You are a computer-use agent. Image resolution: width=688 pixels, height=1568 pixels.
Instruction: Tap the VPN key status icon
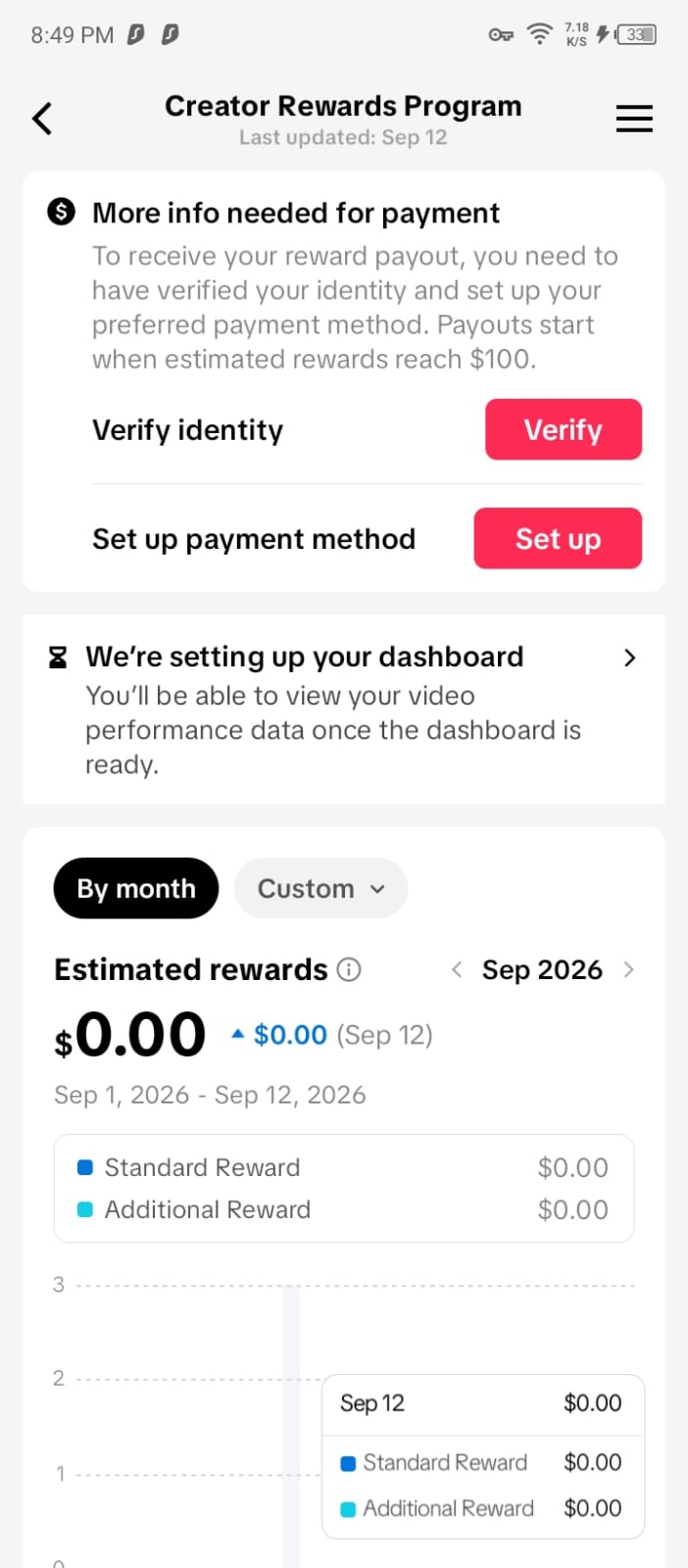[x=501, y=34]
